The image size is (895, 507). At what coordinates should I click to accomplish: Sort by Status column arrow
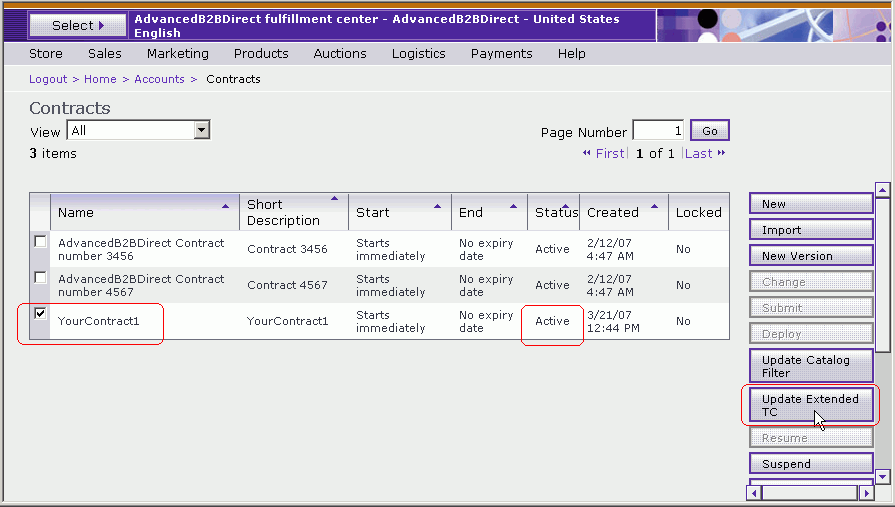[565, 206]
